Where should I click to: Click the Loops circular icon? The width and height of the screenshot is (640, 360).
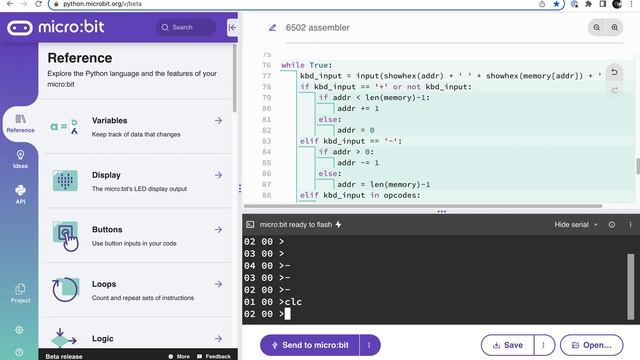(x=65, y=289)
